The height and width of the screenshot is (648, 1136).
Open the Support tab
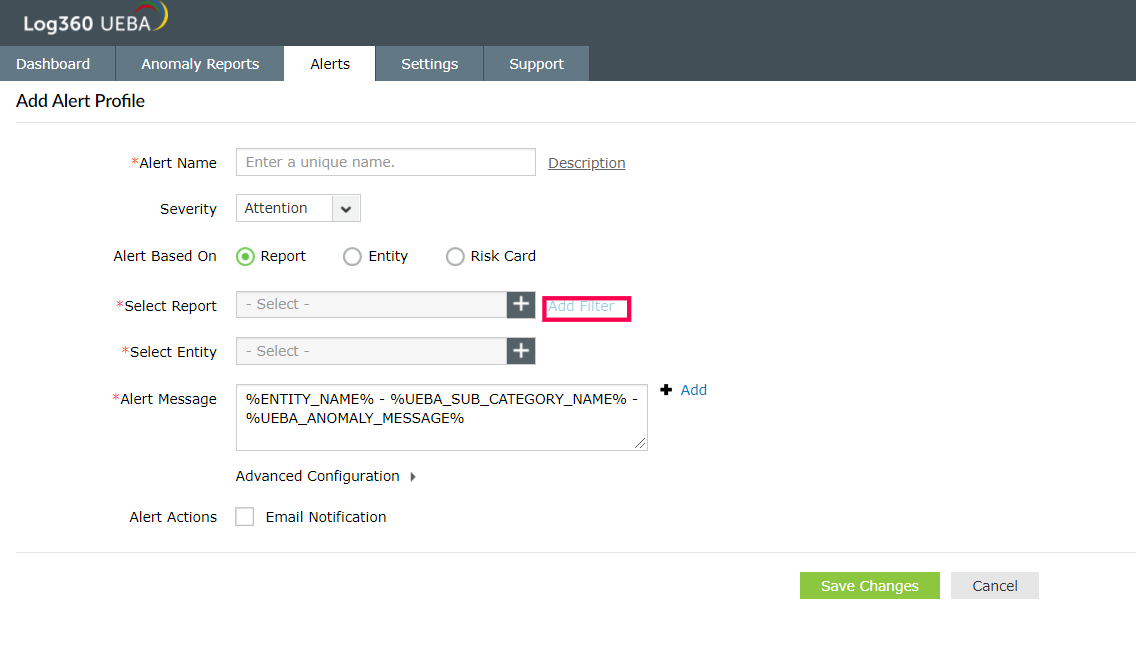(536, 64)
